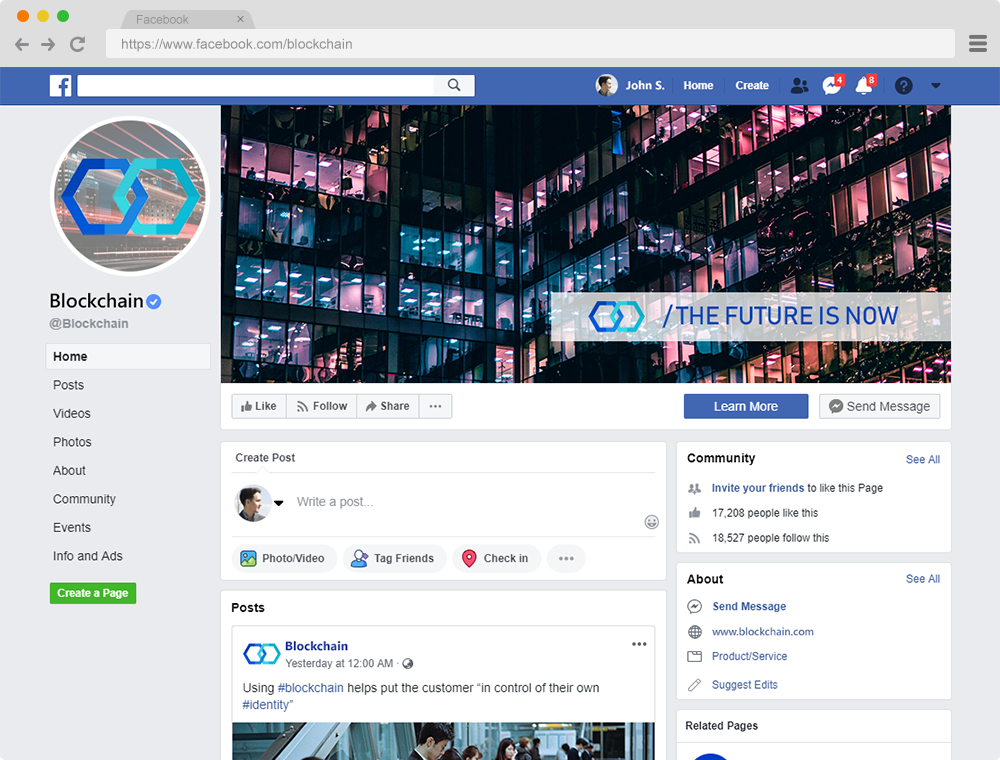
Task: Click the browser back arrow
Action: pyautogui.click(x=22, y=45)
